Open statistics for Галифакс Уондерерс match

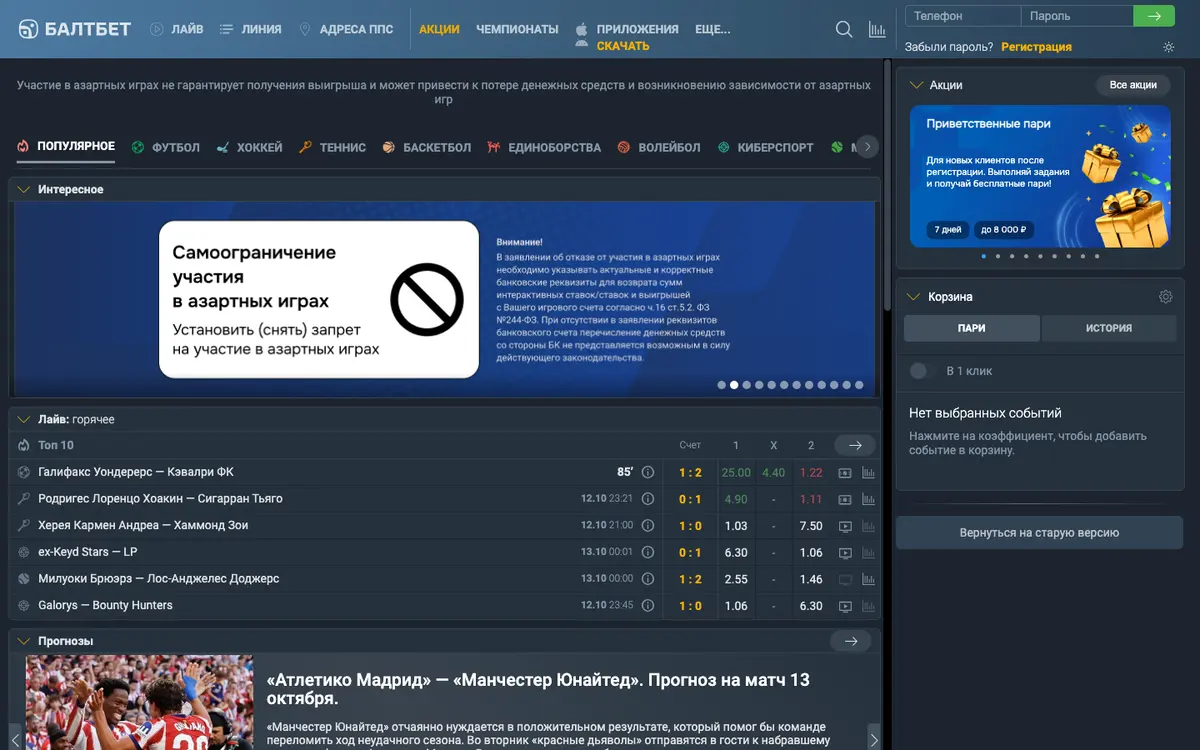868,472
